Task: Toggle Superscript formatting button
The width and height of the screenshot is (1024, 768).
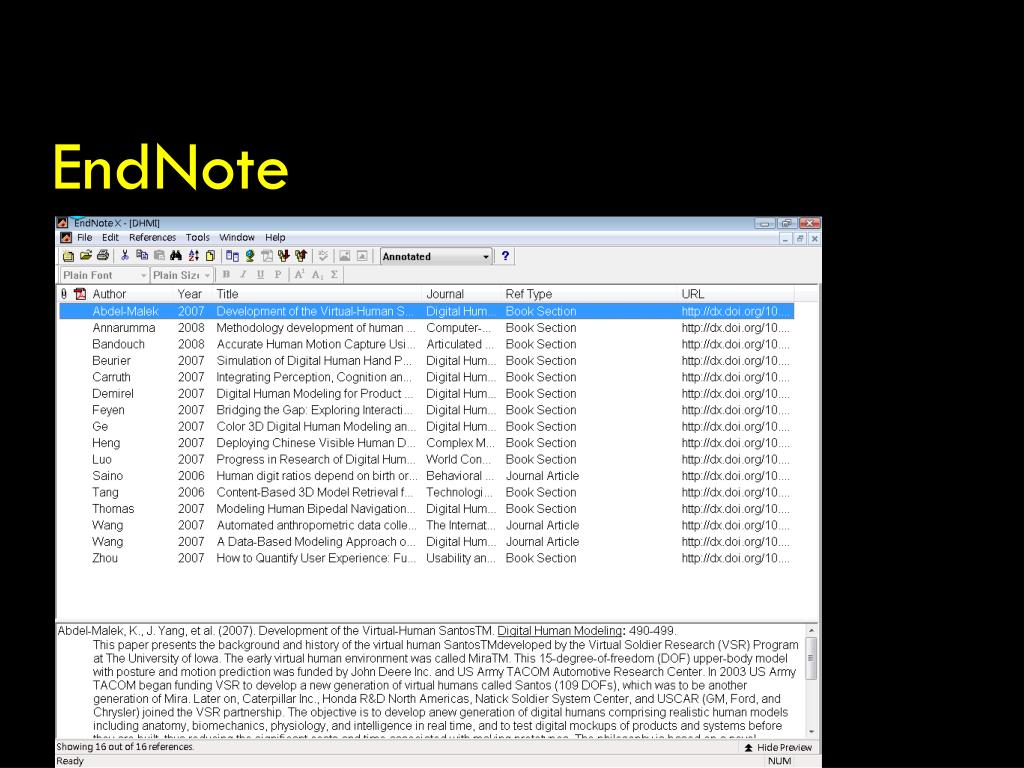Action: (299, 275)
